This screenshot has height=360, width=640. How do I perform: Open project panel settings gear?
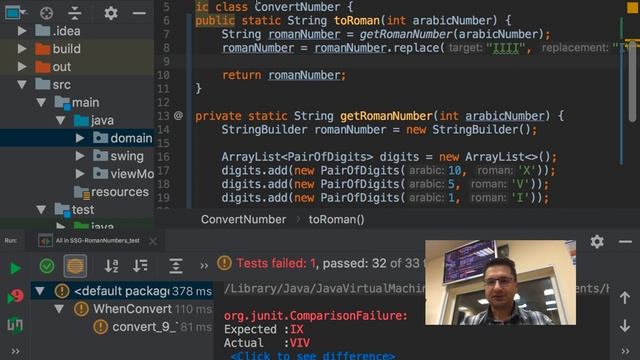(111, 13)
